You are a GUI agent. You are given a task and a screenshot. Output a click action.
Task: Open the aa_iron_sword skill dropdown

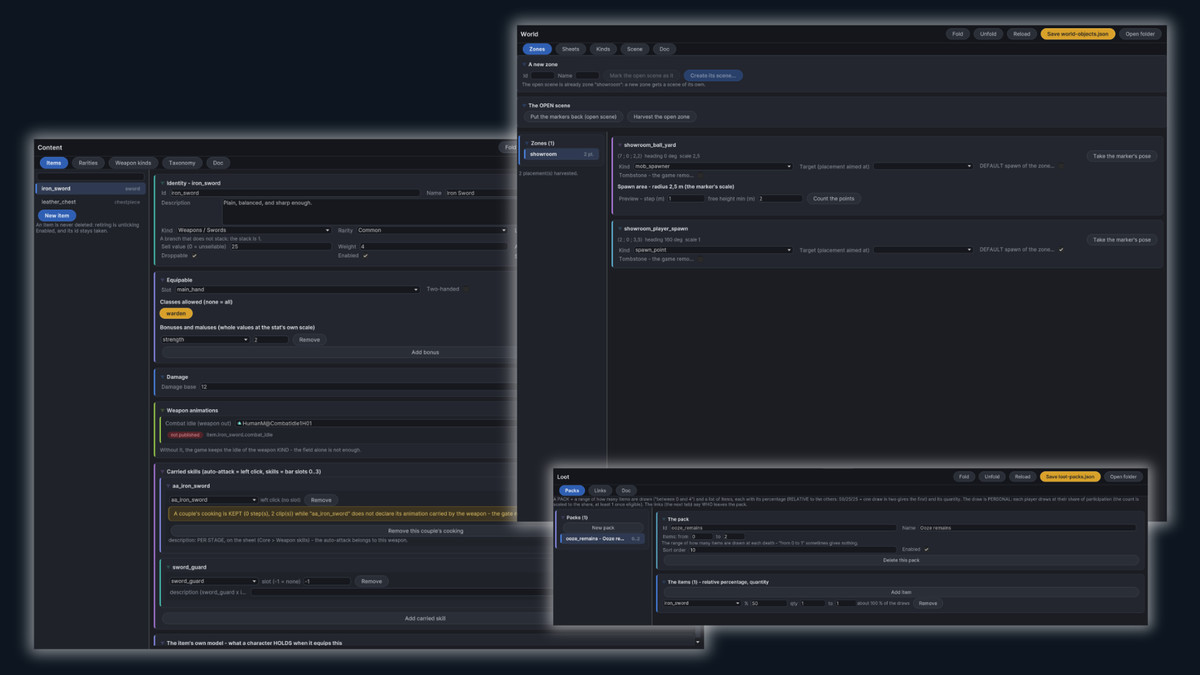click(x=213, y=500)
